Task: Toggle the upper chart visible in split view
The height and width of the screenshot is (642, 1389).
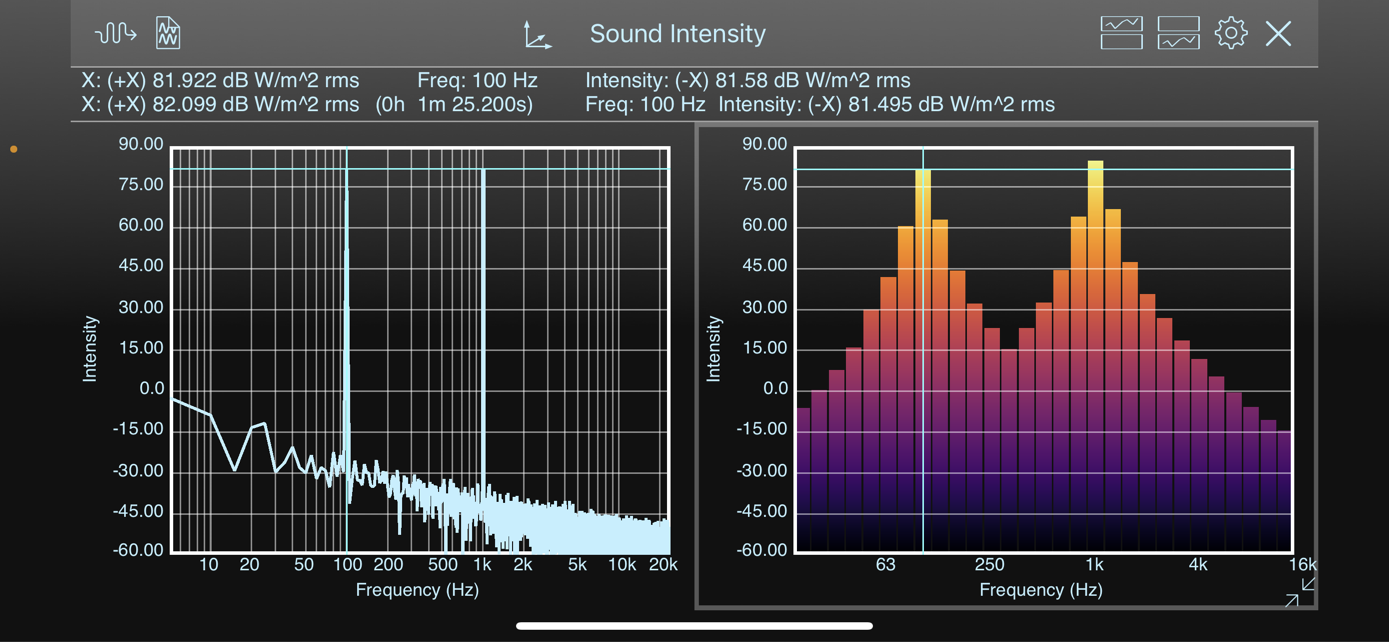Action: pyautogui.click(x=1121, y=32)
